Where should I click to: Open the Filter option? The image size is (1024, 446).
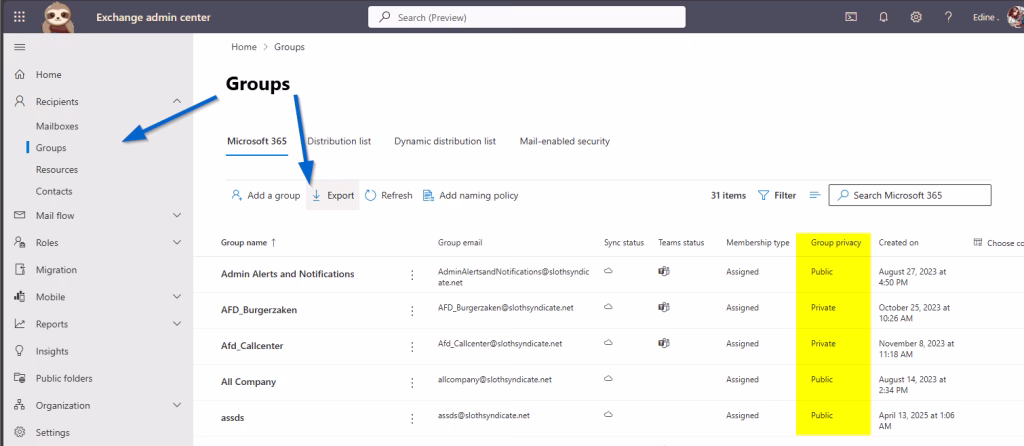(x=777, y=195)
